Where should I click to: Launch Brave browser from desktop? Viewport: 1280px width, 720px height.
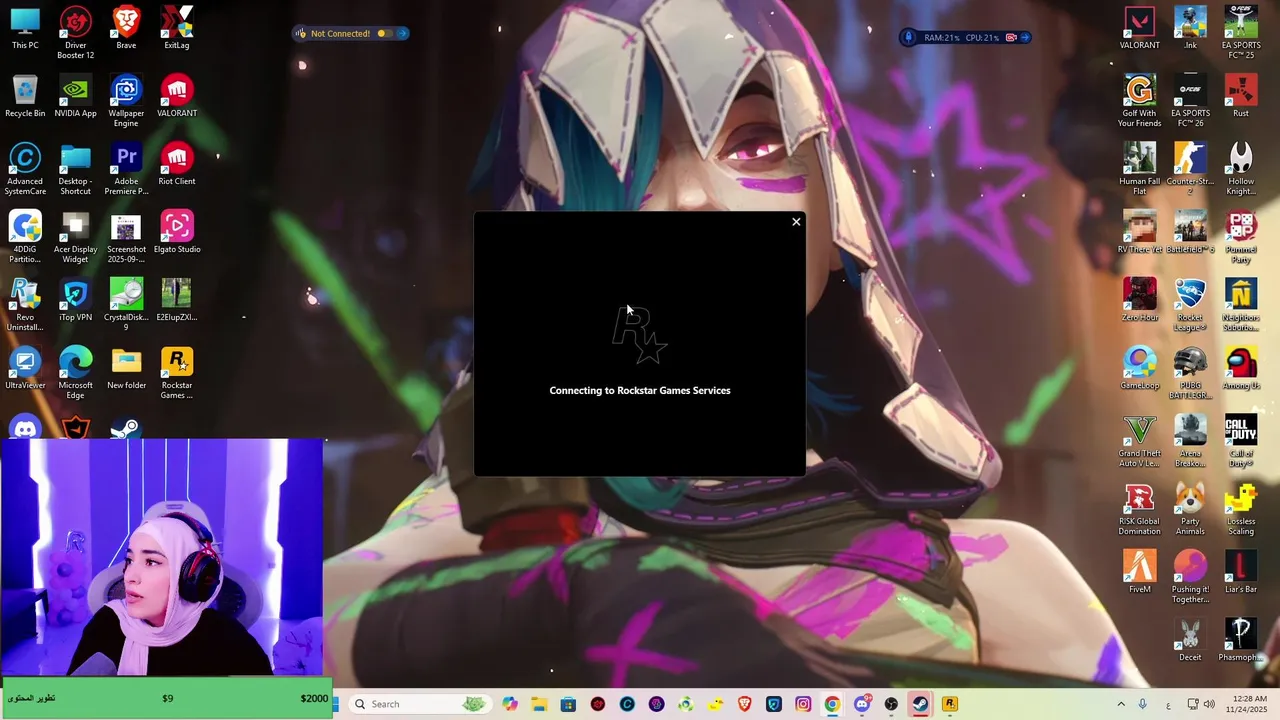point(126,28)
